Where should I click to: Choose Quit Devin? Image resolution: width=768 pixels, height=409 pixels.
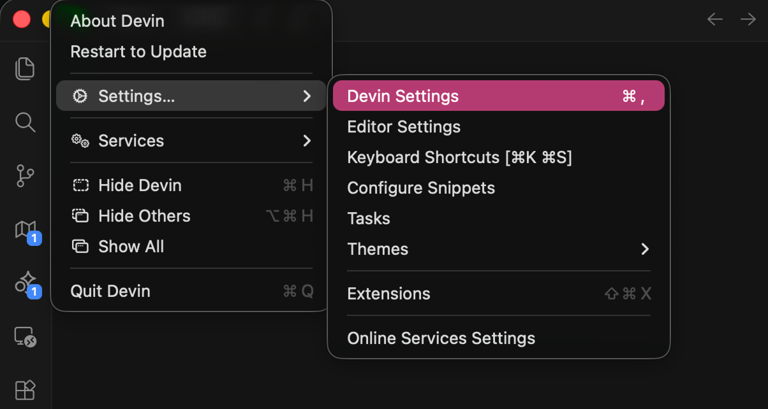(191, 291)
